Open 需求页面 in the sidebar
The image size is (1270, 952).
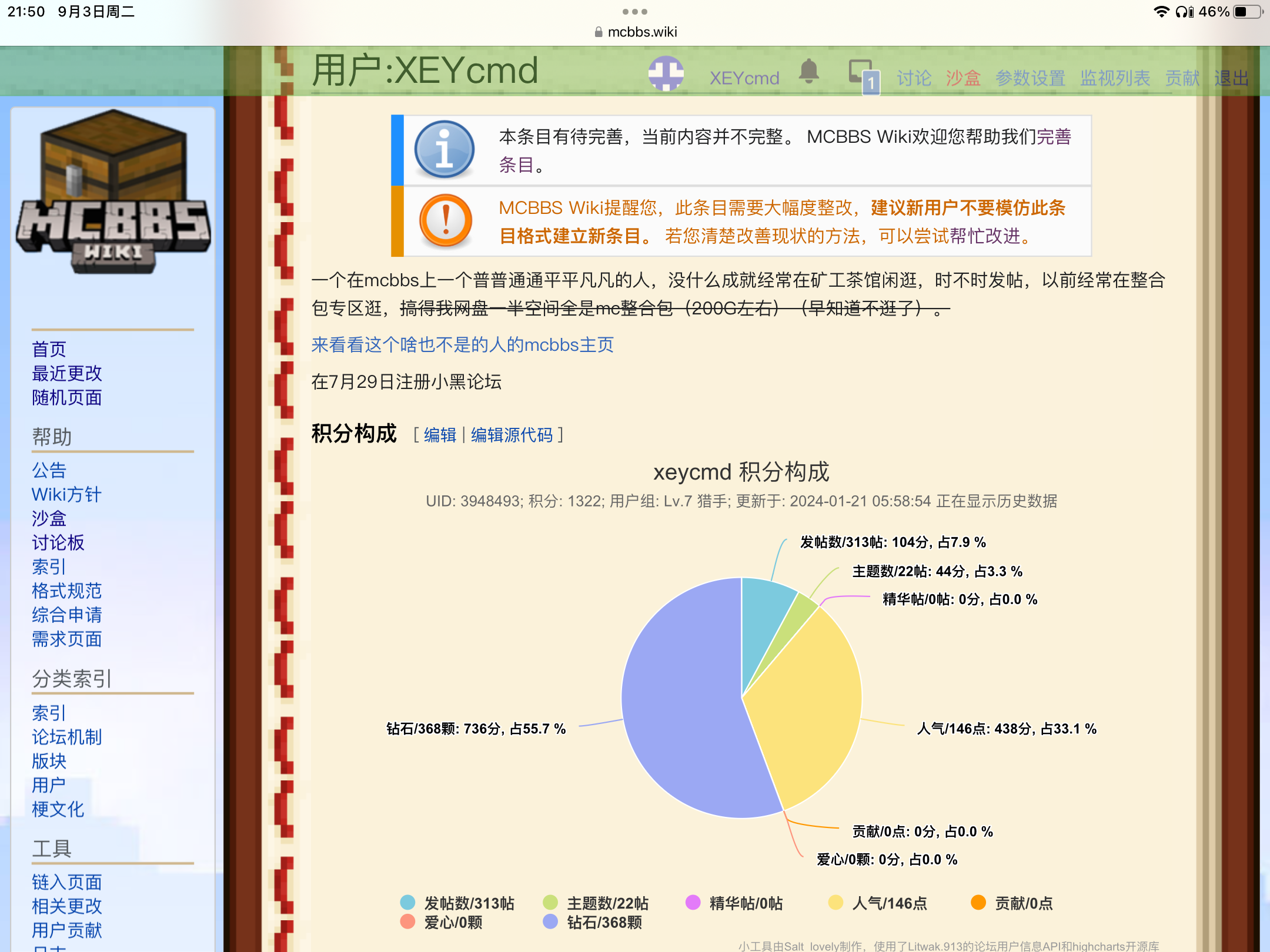(66, 639)
